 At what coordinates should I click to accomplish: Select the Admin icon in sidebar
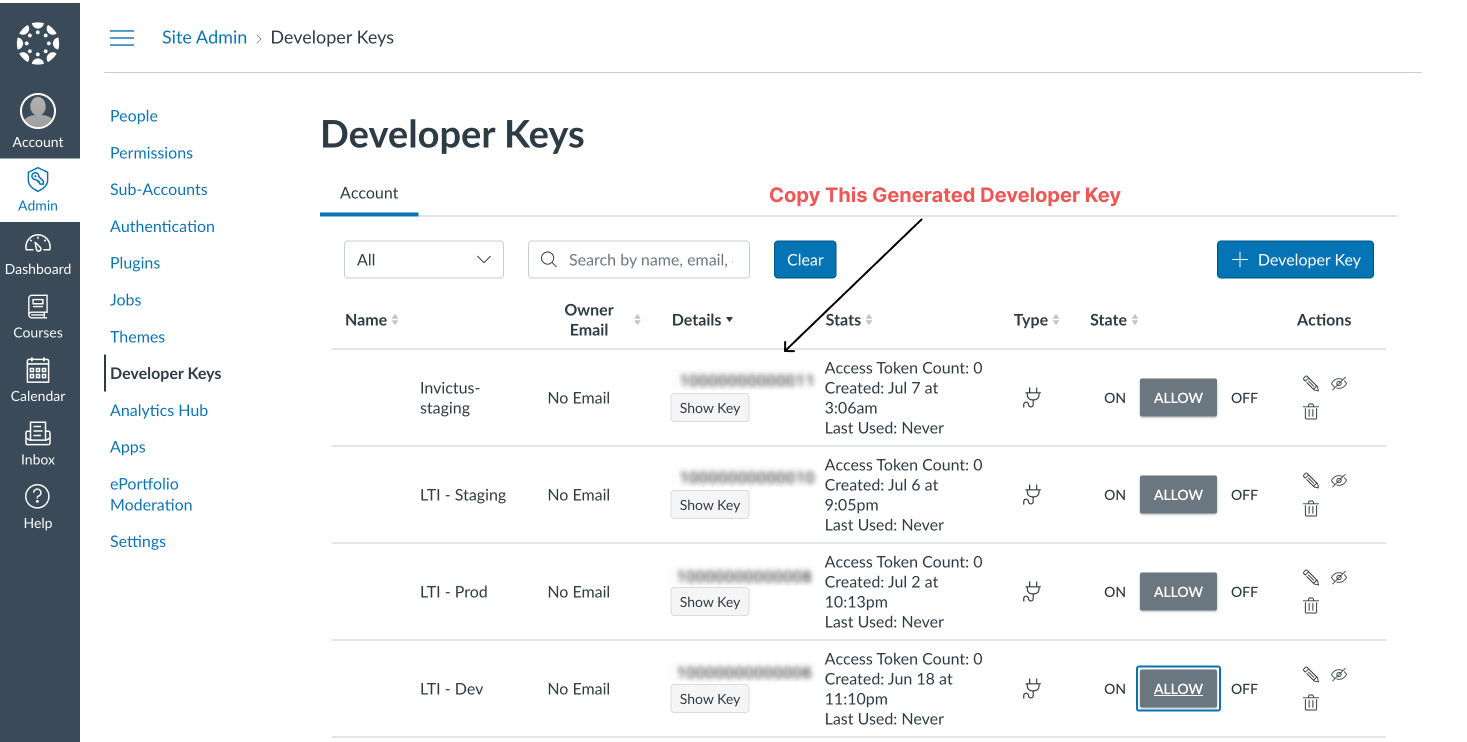[38, 190]
